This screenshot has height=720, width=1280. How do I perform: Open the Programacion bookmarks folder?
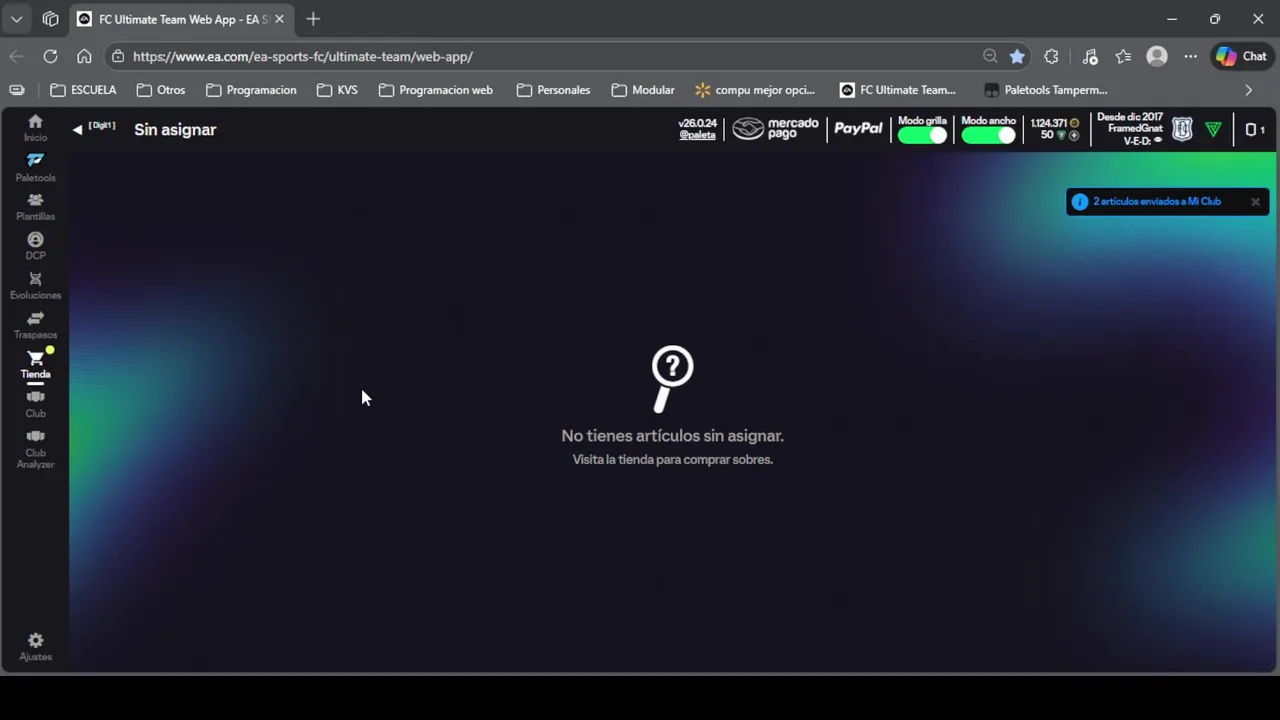click(x=251, y=90)
